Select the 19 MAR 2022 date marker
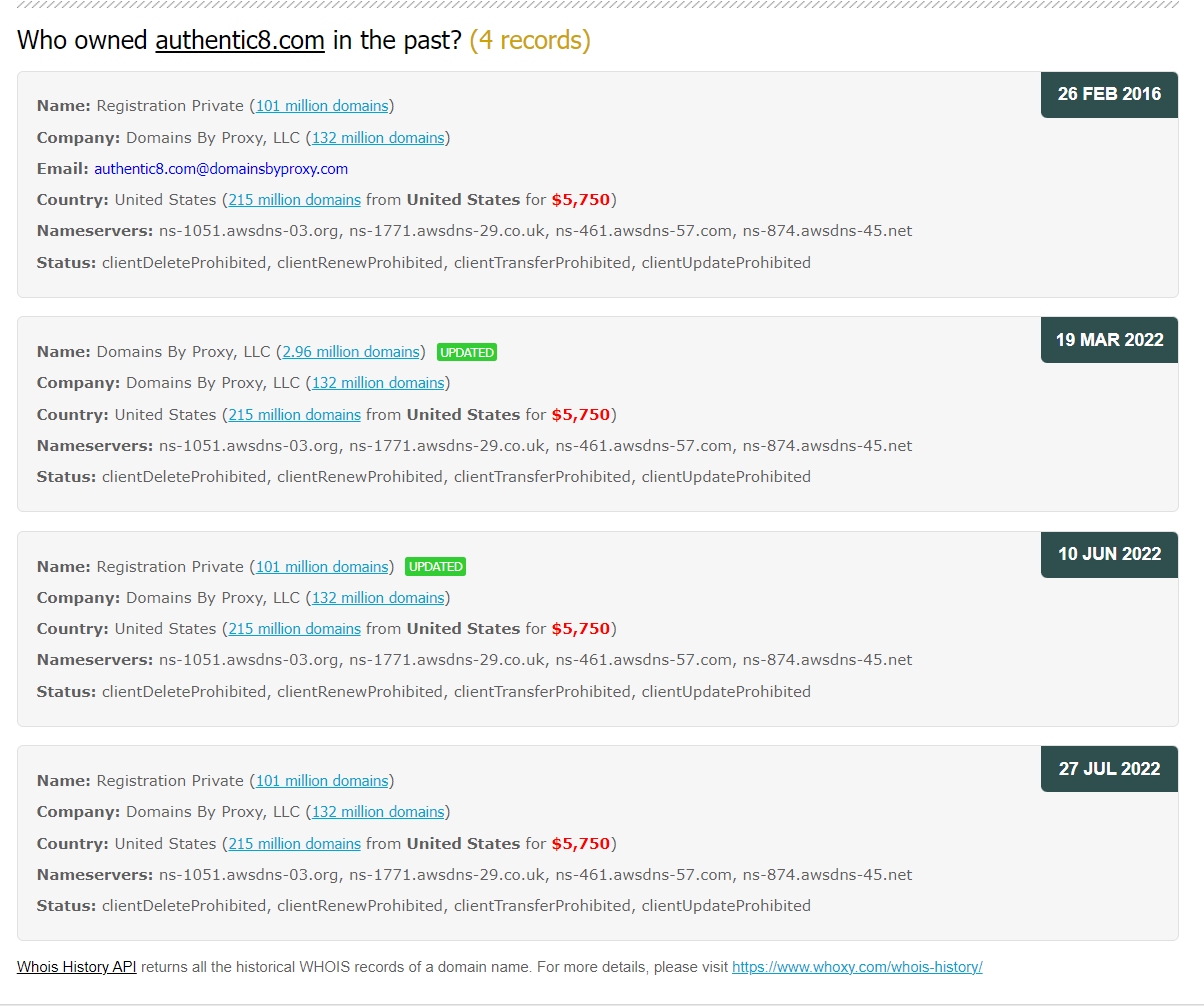Screen dimensions: 1204x1006 coord(1109,340)
